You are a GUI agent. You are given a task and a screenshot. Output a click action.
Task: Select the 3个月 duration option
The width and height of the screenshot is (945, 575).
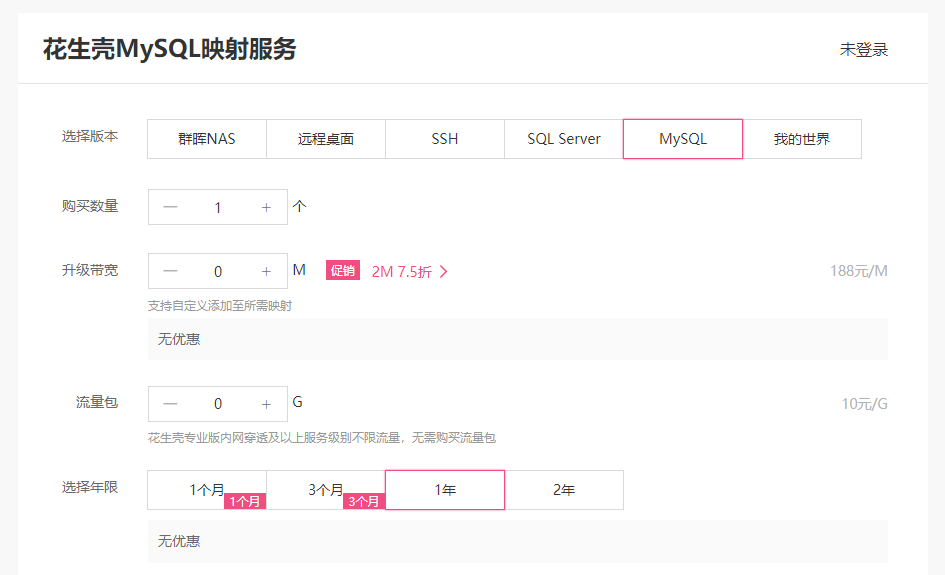[325, 490]
